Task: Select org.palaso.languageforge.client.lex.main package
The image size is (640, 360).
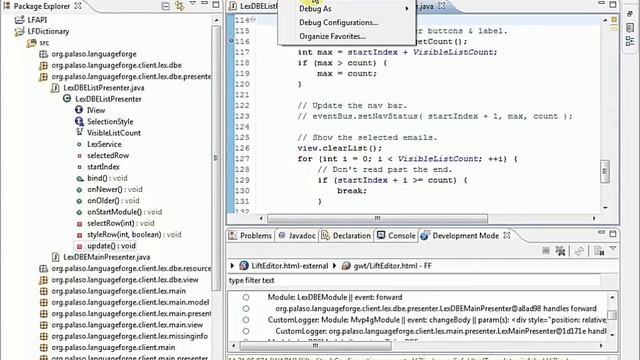Action: pos(118,291)
